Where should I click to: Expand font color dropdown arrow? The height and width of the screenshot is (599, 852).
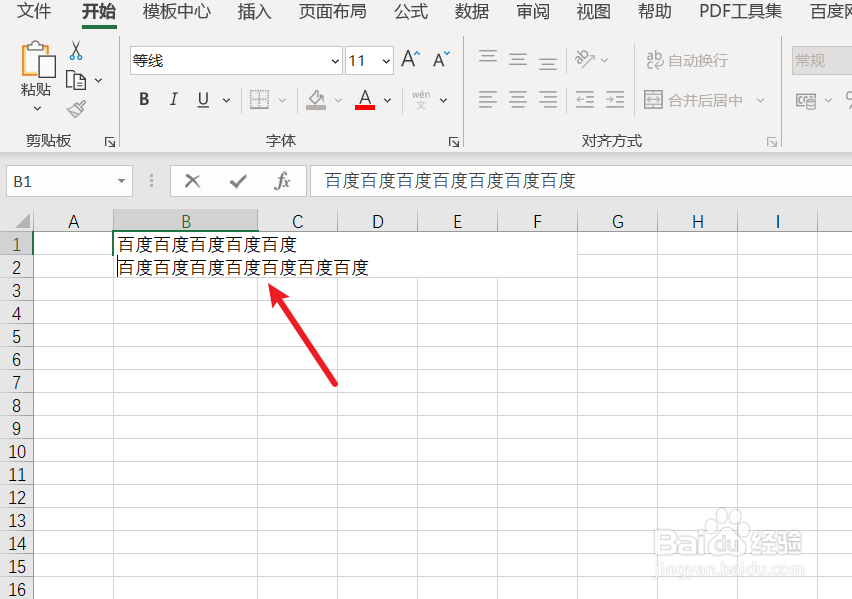(387, 100)
